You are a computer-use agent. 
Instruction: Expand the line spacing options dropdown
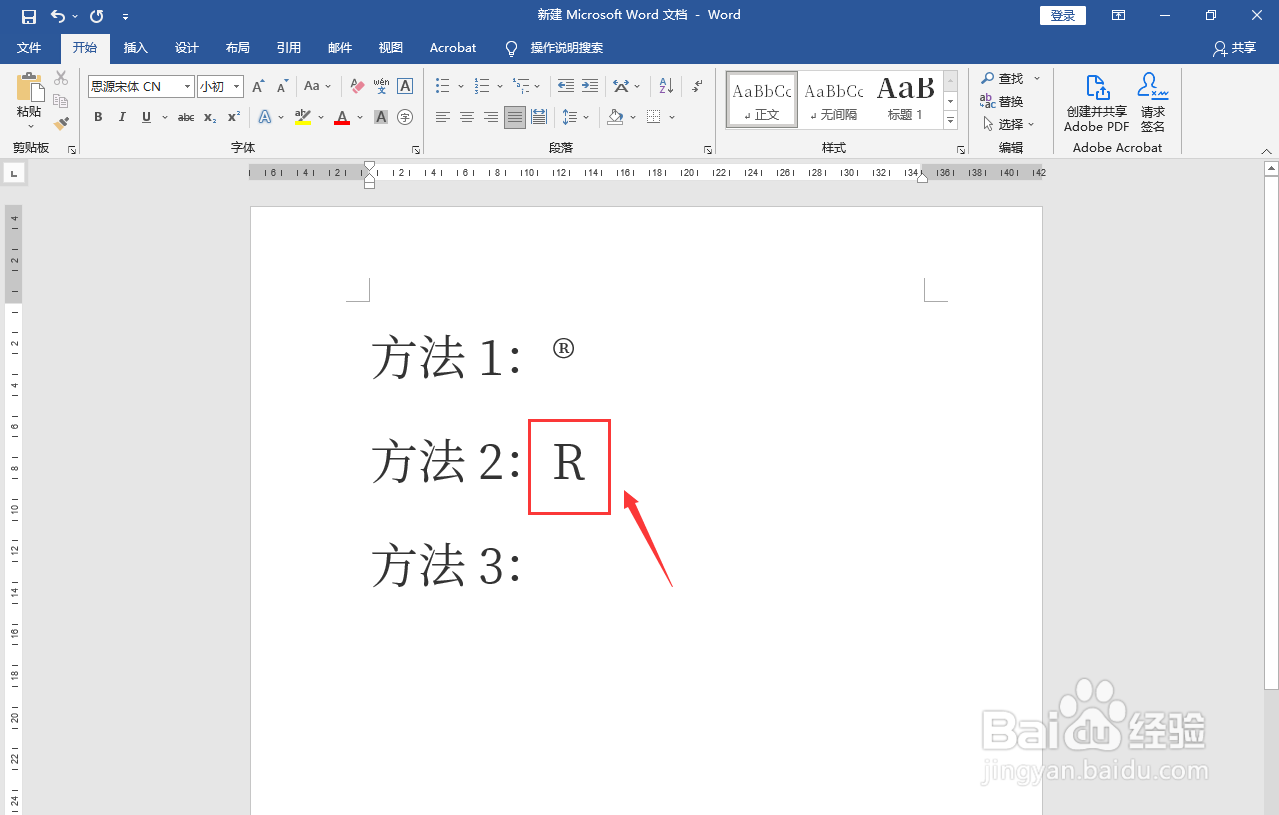586,117
